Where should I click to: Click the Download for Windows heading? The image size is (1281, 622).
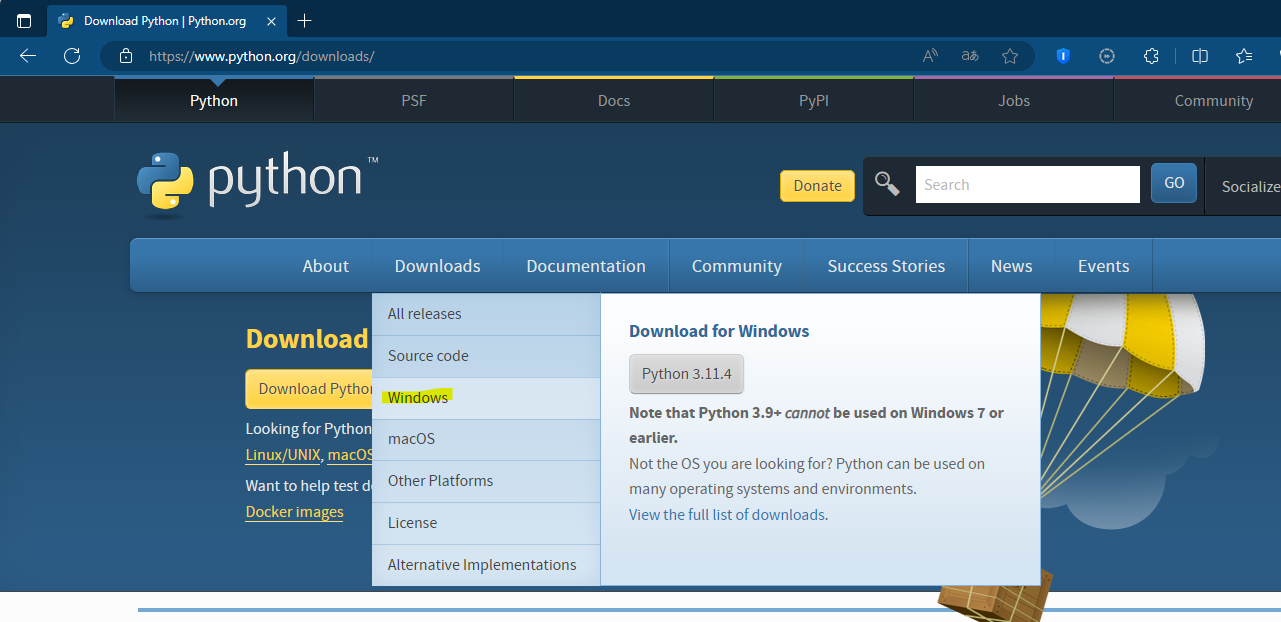pos(719,331)
